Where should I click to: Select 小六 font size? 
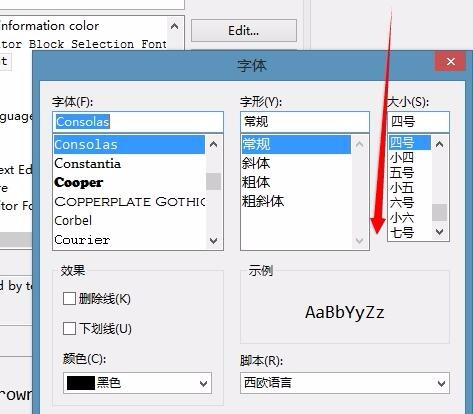[x=410, y=218]
